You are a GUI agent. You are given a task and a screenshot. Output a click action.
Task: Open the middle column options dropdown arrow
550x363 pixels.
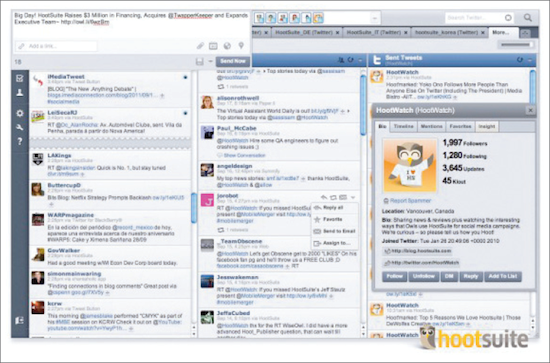coord(360,60)
